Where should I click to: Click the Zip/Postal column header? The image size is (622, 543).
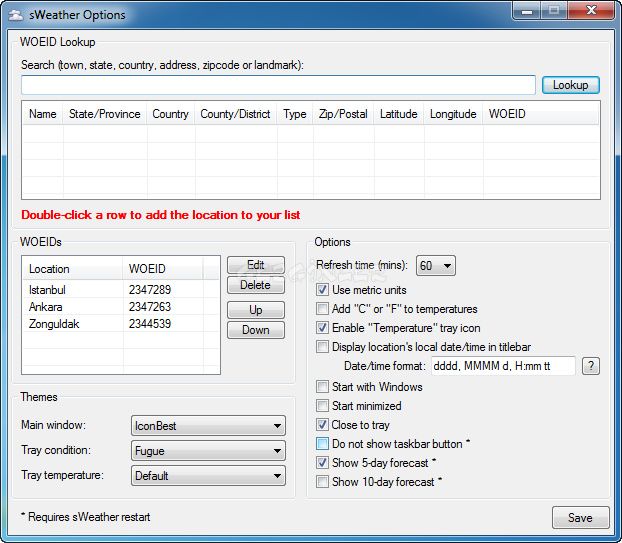(343, 114)
